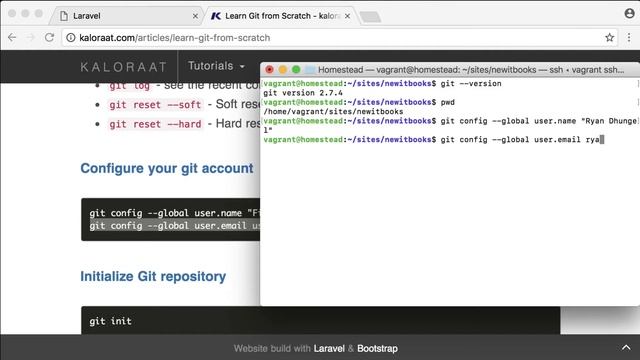Click the 'git init' code block

(320, 321)
